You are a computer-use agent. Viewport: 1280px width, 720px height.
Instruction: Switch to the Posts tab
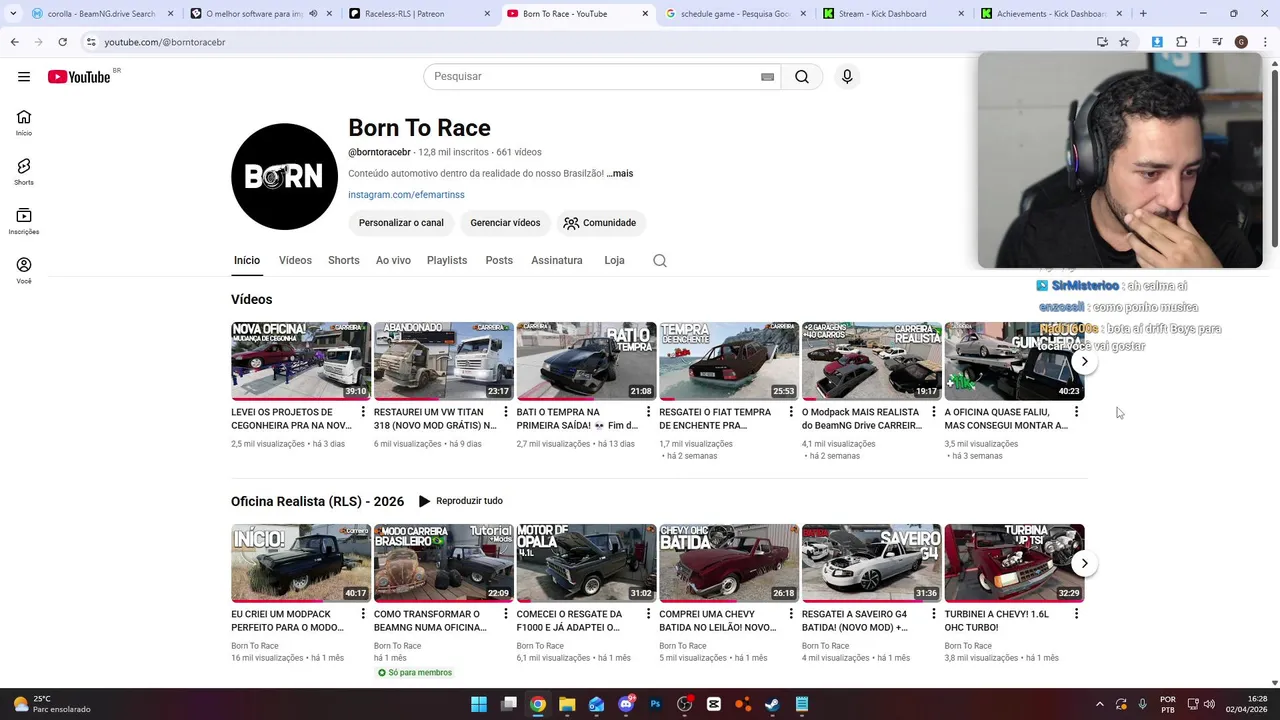click(x=499, y=260)
